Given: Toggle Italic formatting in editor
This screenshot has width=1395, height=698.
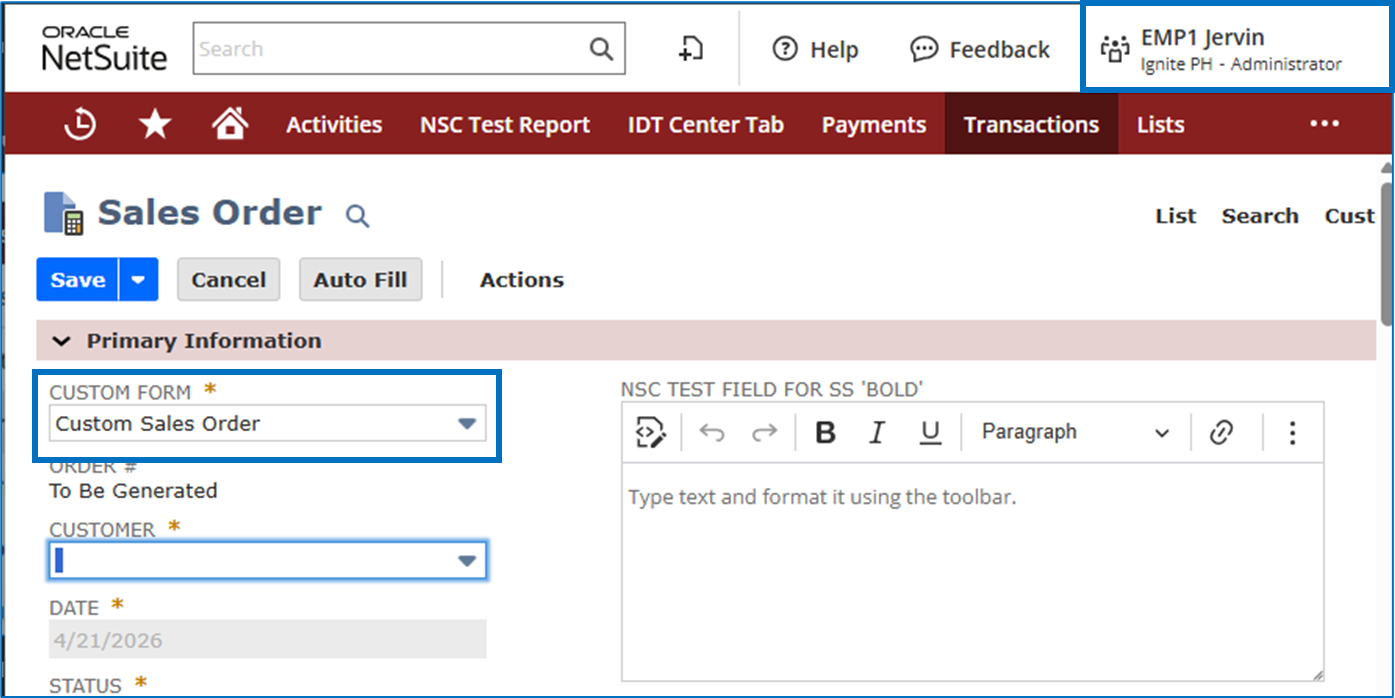Looking at the screenshot, I should (x=877, y=432).
